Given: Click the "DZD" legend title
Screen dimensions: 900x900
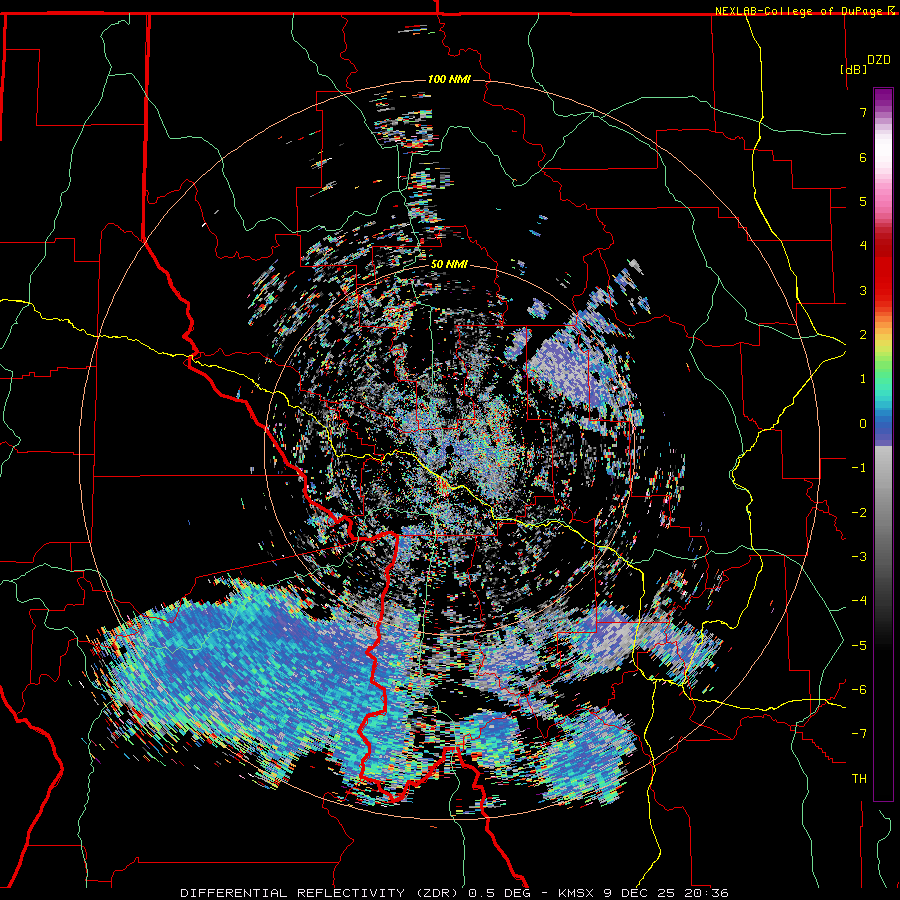Looking at the screenshot, I should pyautogui.click(x=879, y=60).
